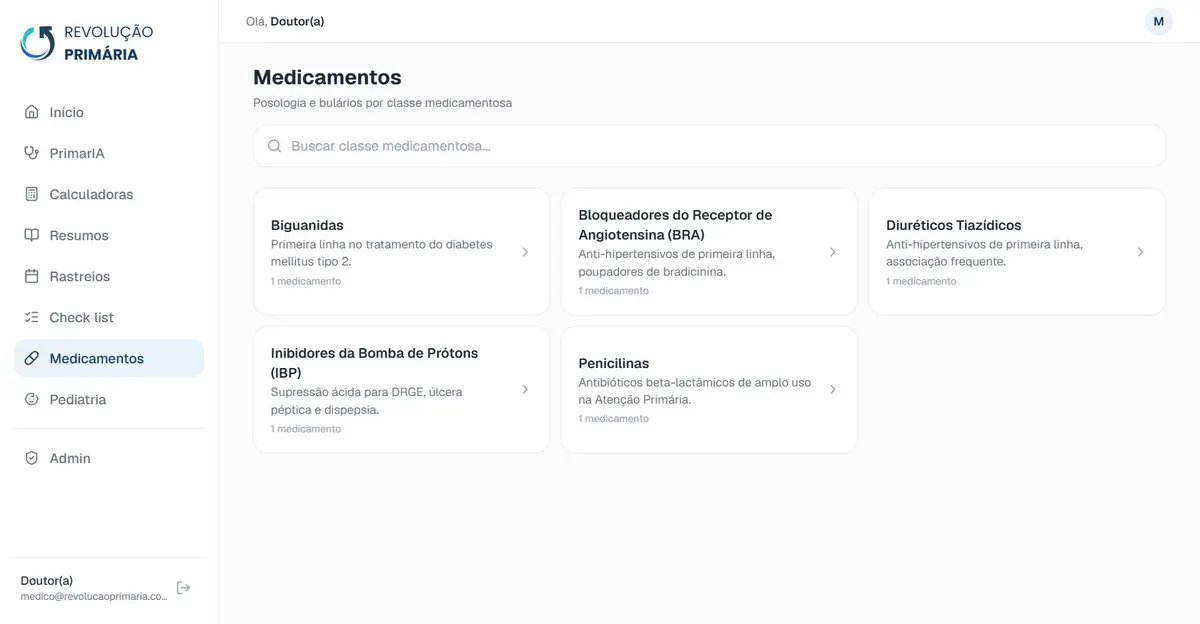1200x624 pixels.
Task: Open Rastreios from the sidebar
Action: pyautogui.click(x=109, y=276)
